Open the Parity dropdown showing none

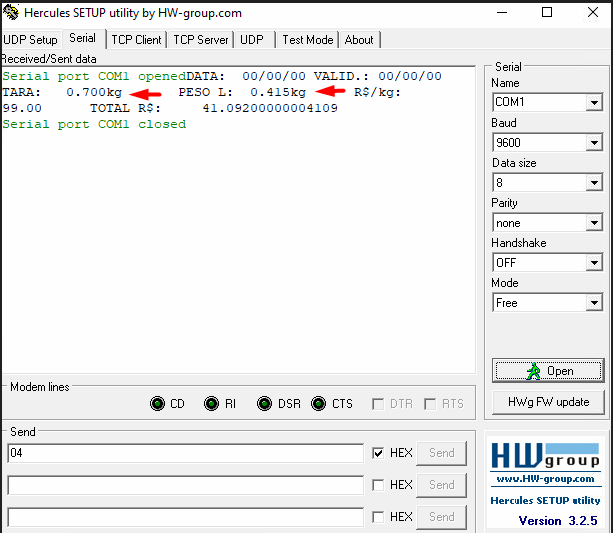point(594,223)
